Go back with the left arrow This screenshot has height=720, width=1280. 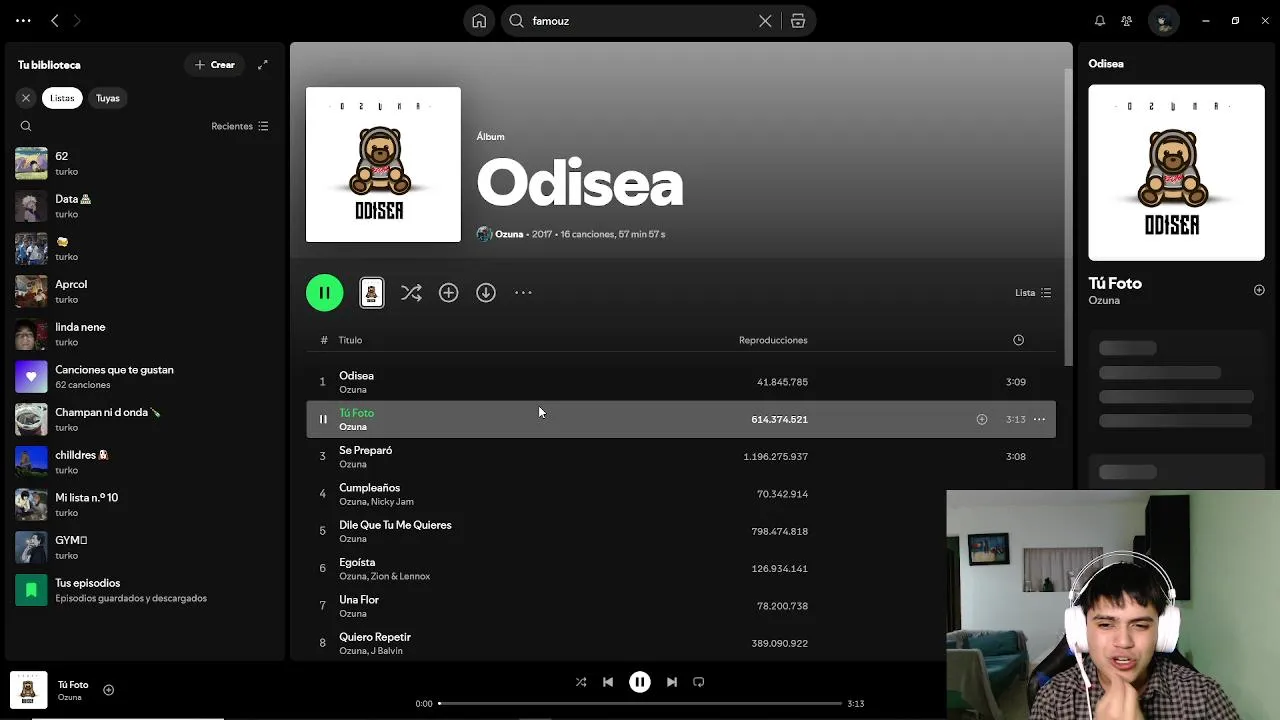[x=55, y=20]
